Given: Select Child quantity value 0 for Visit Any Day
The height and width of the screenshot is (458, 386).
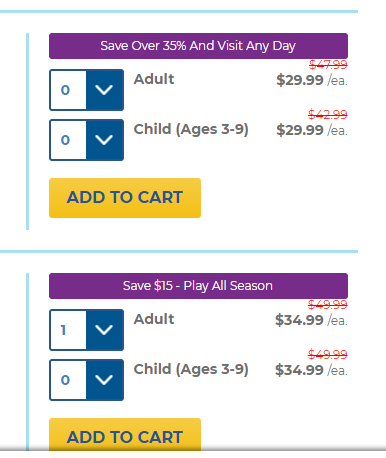Looking at the screenshot, I should [x=68, y=140].
